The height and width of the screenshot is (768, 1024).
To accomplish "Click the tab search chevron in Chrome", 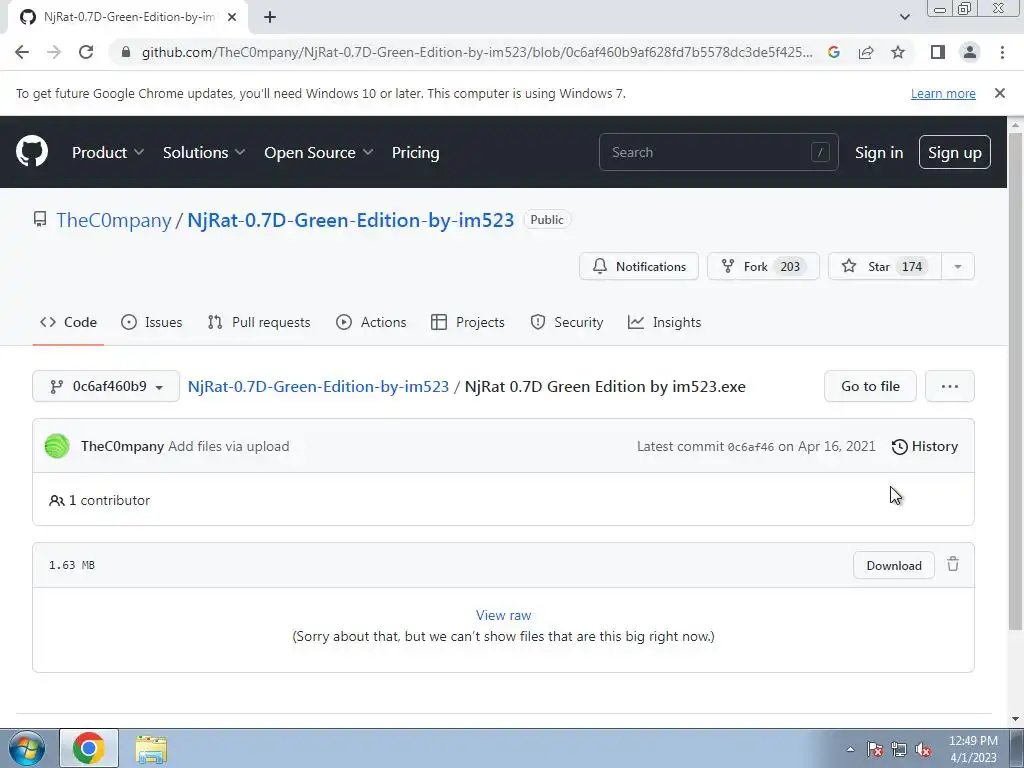I will (x=904, y=17).
